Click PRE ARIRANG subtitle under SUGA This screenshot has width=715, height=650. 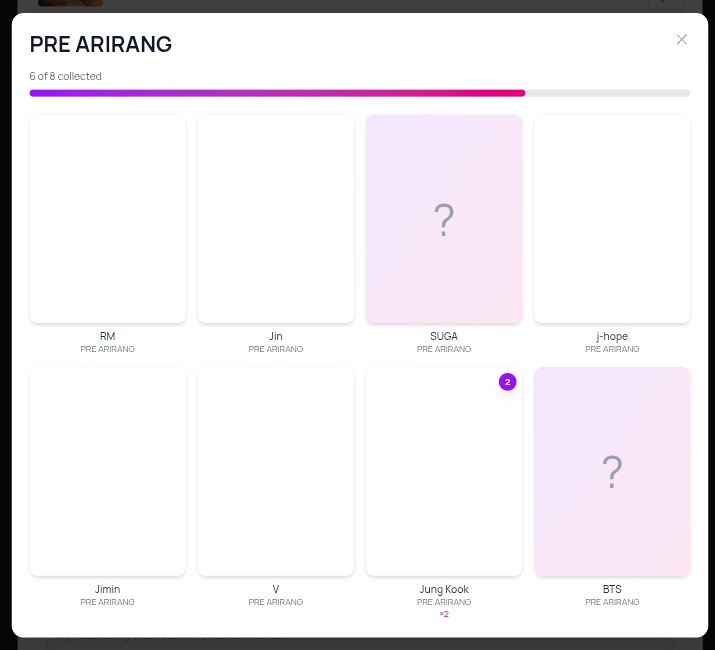coord(444,349)
